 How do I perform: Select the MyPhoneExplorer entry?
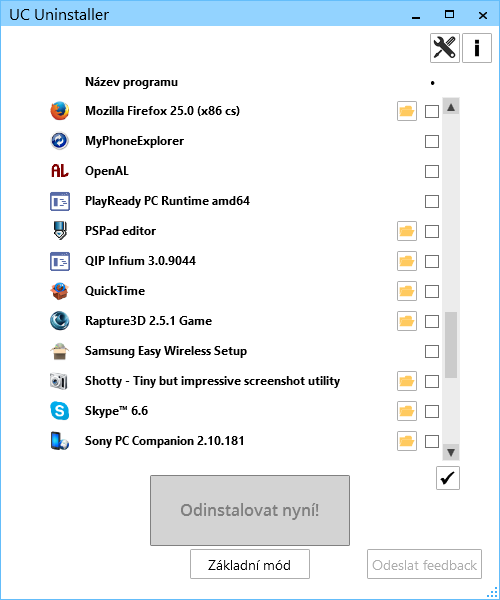click(134, 141)
